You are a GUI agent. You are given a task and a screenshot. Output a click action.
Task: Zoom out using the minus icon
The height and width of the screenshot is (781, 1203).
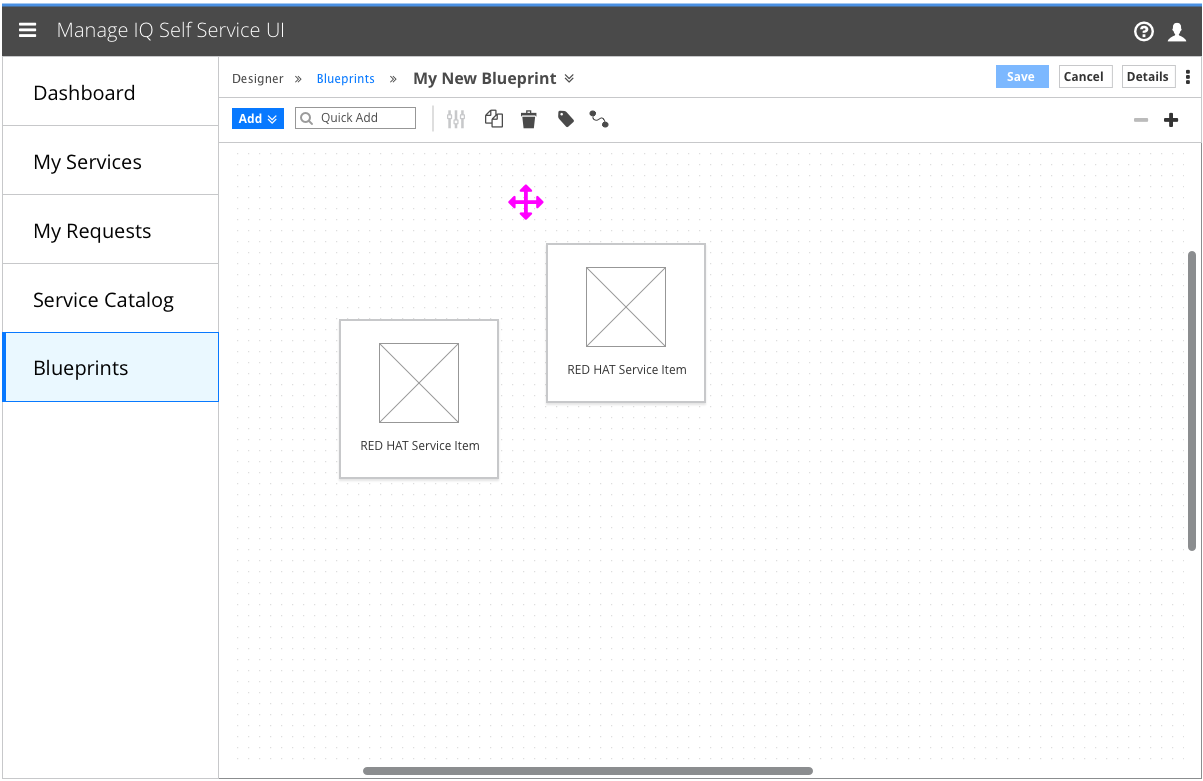pos(1141,120)
